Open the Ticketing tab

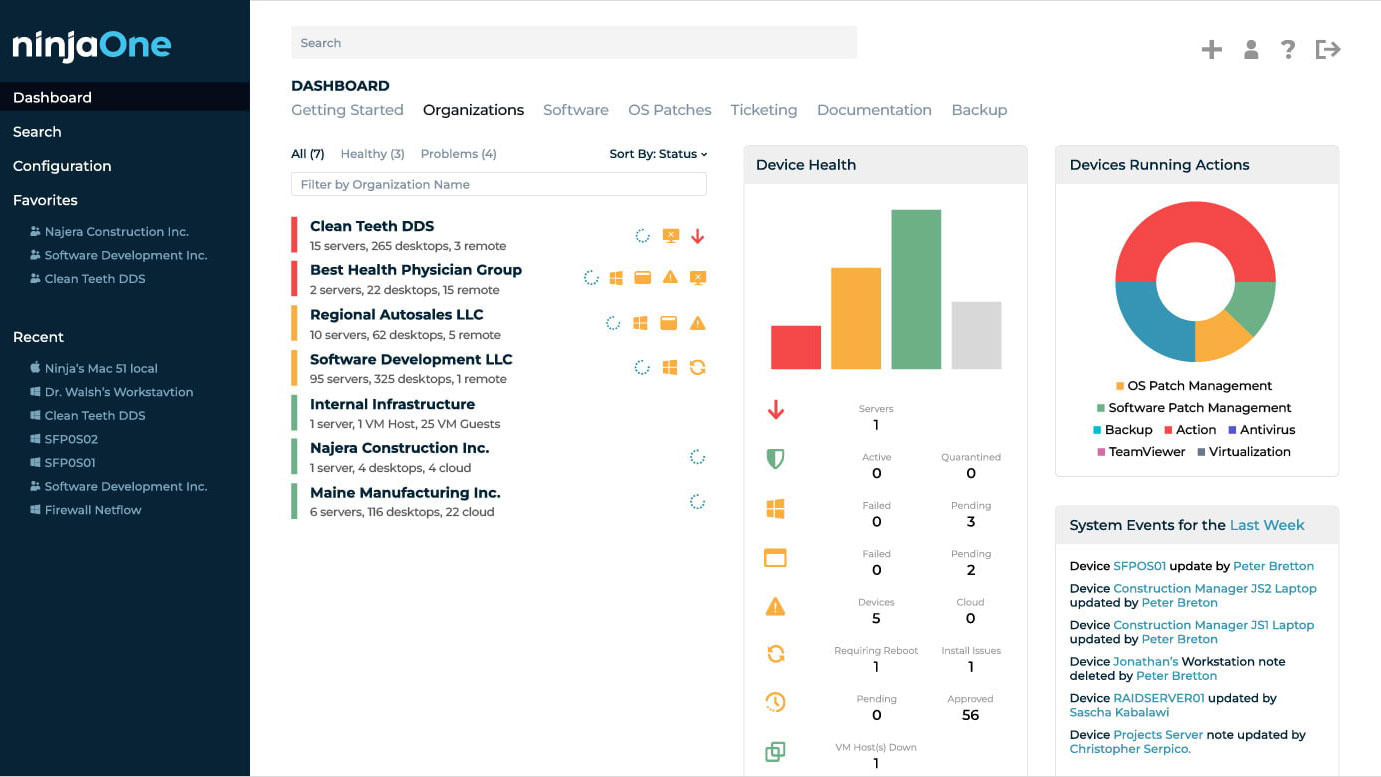pyautogui.click(x=763, y=110)
